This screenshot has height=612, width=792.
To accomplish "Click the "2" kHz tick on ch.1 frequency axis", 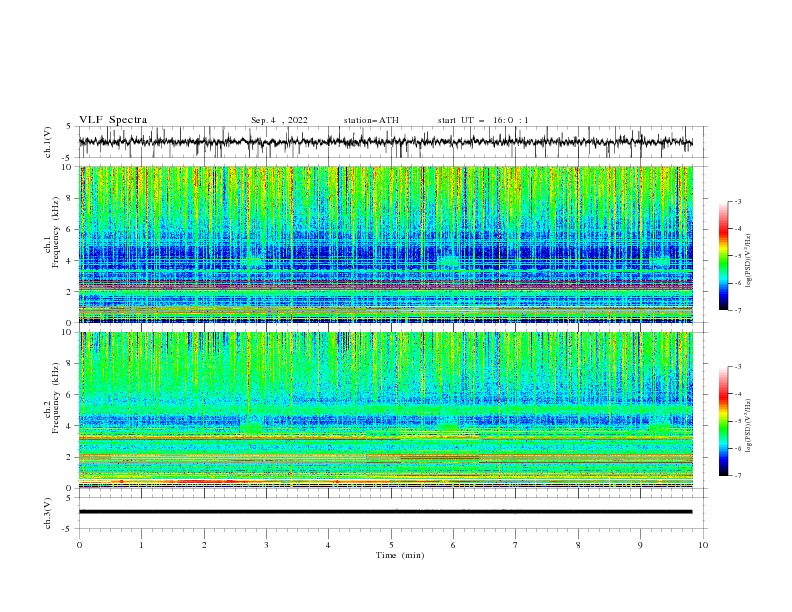I will click(69, 292).
